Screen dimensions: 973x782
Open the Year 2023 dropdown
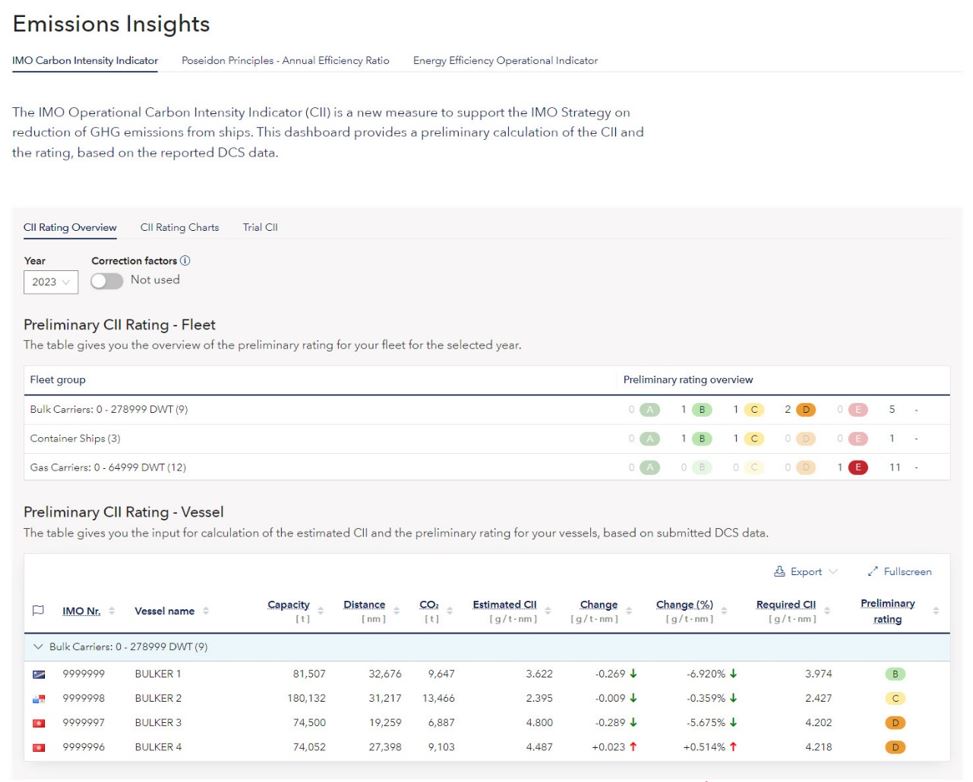51,282
